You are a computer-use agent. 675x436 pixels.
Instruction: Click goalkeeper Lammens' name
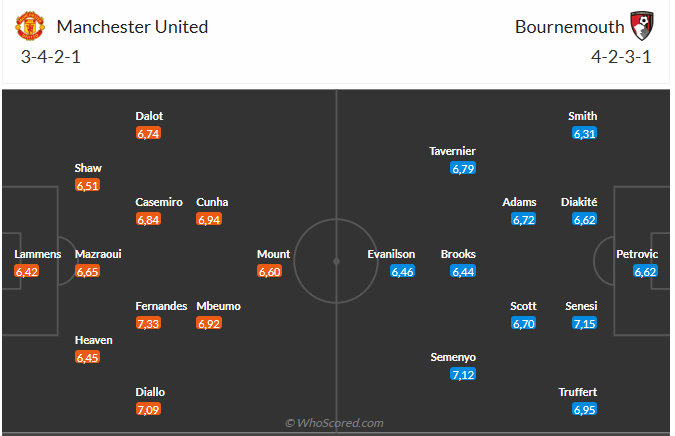[x=38, y=254]
